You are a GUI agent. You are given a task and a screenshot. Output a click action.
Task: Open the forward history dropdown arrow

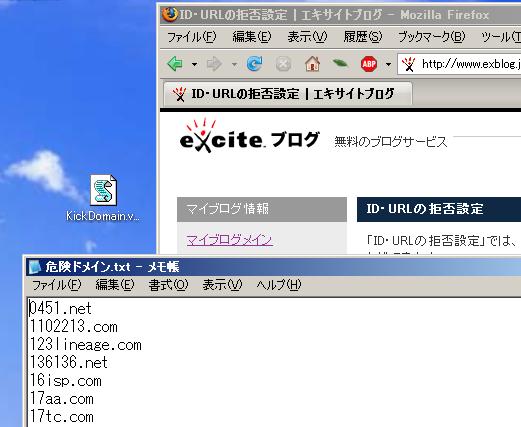click(x=234, y=64)
